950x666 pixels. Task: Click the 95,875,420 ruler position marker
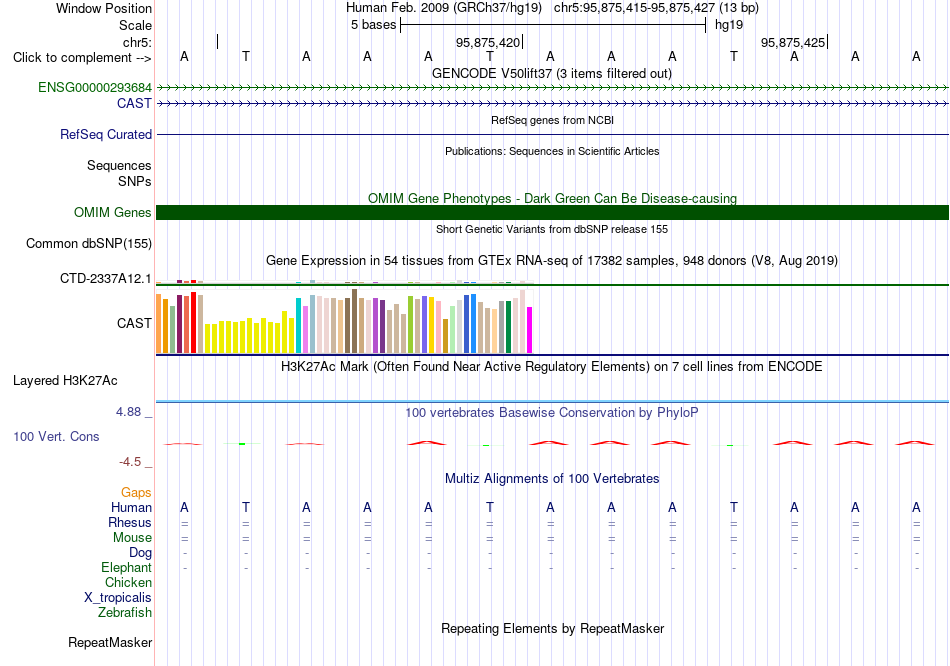click(x=488, y=42)
